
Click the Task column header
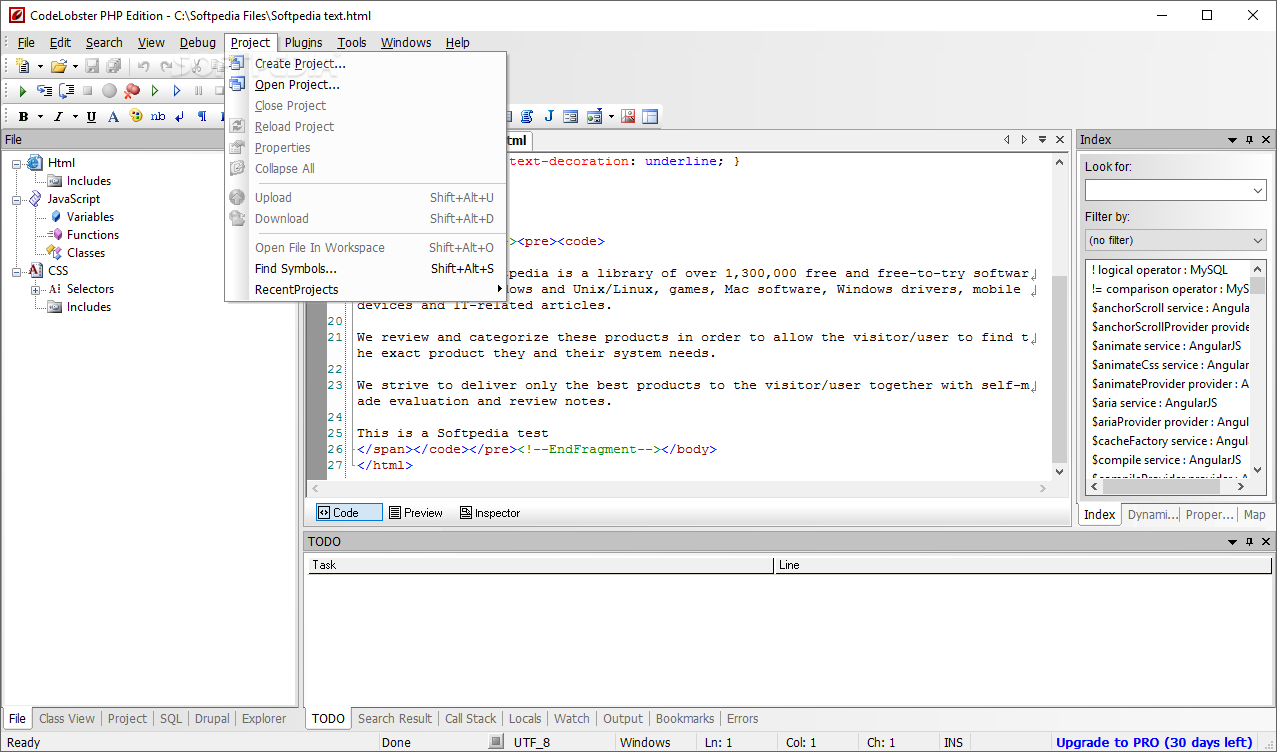pos(541,565)
